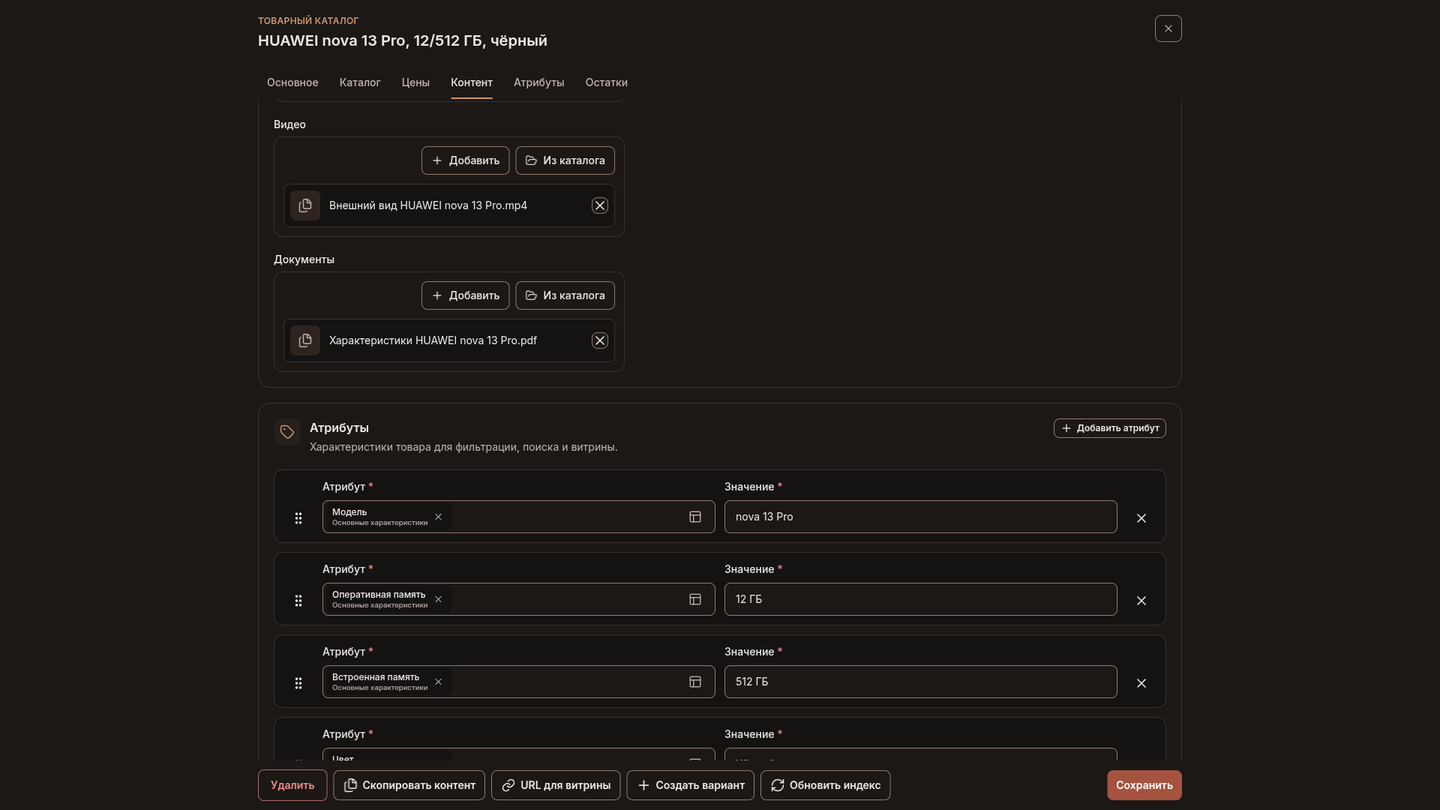The image size is (1440, 810).
Task: Remove the document Характеристики HUAWEI nova 13 Pro.pdf
Action: tap(600, 340)
